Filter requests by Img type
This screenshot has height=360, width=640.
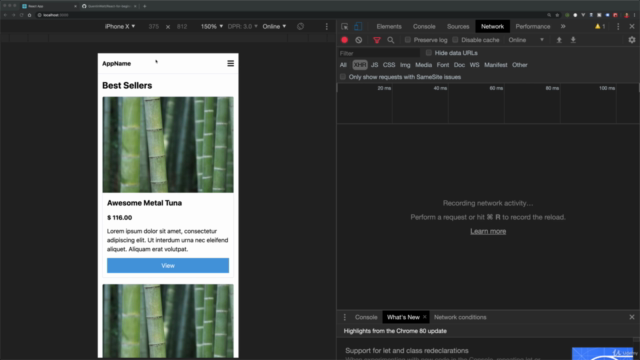(405, 65)
